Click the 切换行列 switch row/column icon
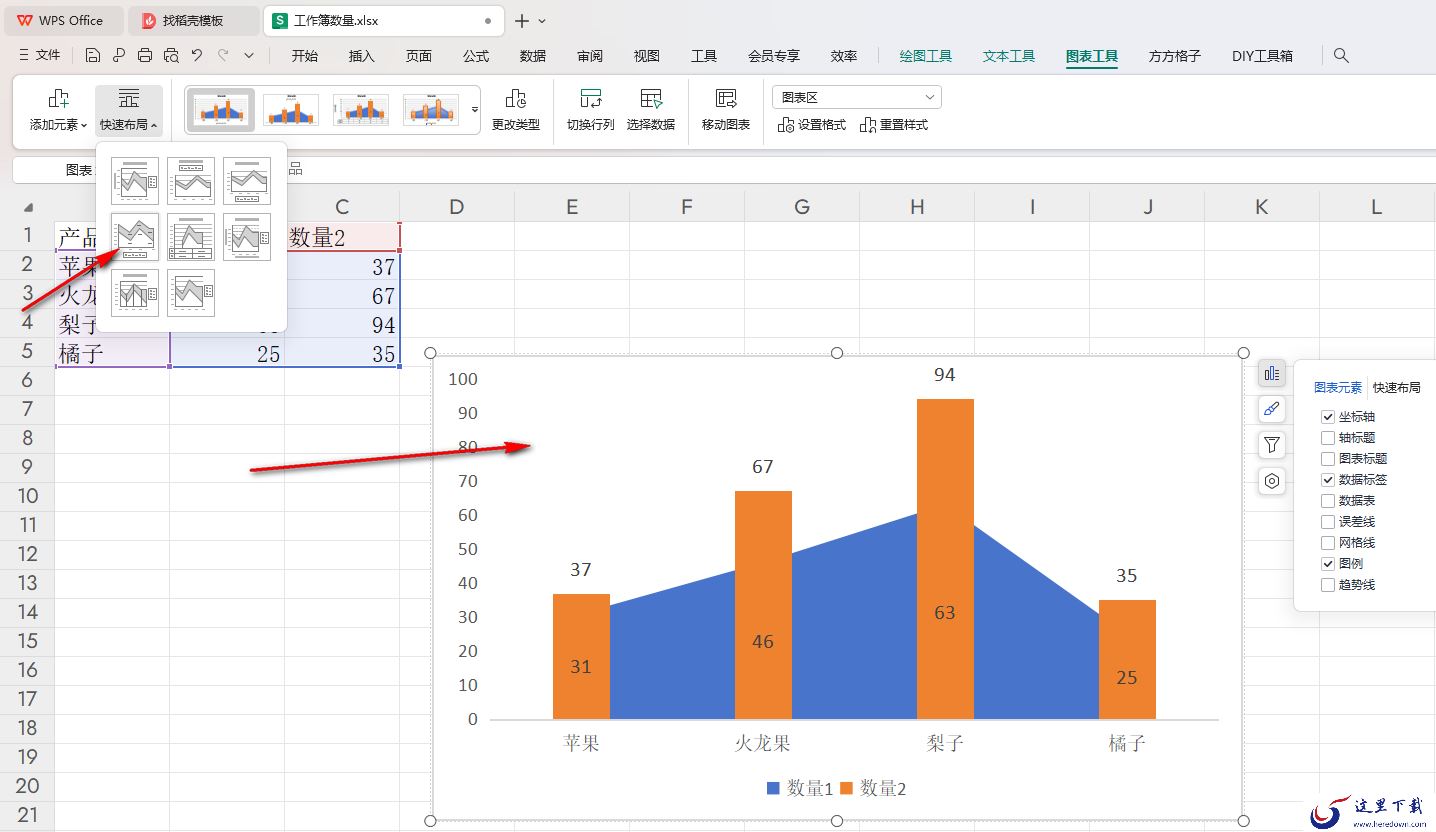Viewport: 1436px width, 832px height. coord(591,98)
